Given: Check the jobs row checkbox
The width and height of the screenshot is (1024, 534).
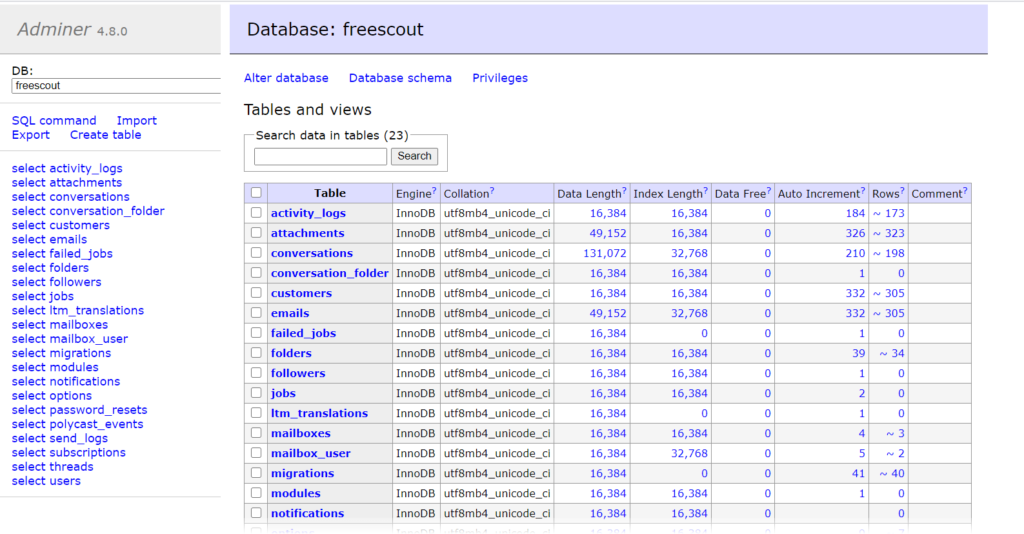Looking at the screenshot, I should [x=256, y=393].
